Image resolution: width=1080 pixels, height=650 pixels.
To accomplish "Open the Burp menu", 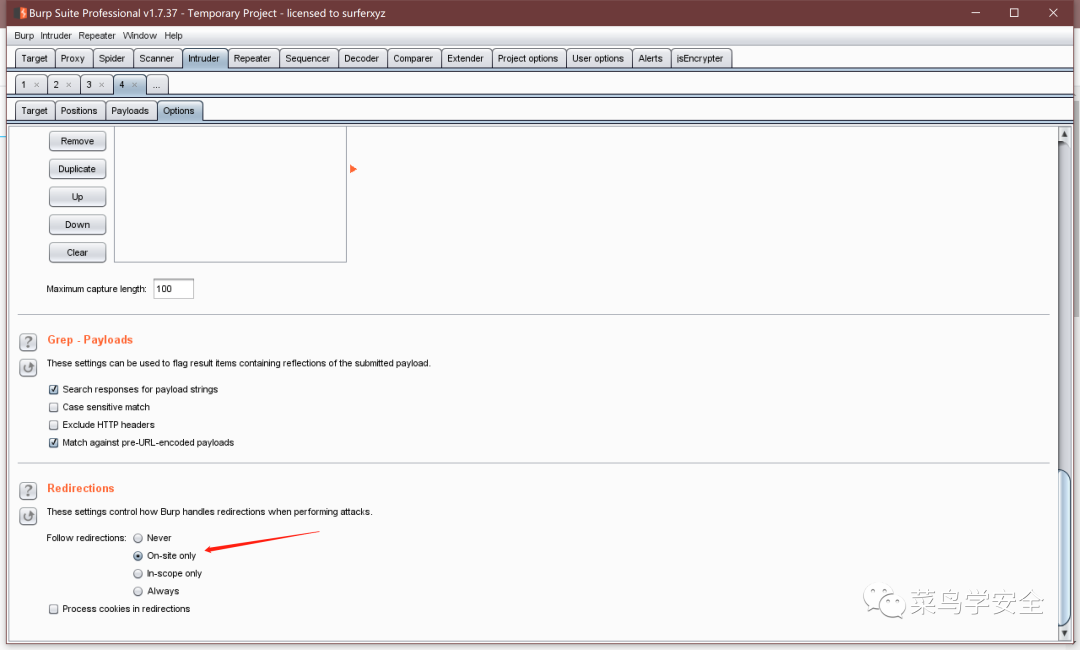I will (x=23, y=36).
